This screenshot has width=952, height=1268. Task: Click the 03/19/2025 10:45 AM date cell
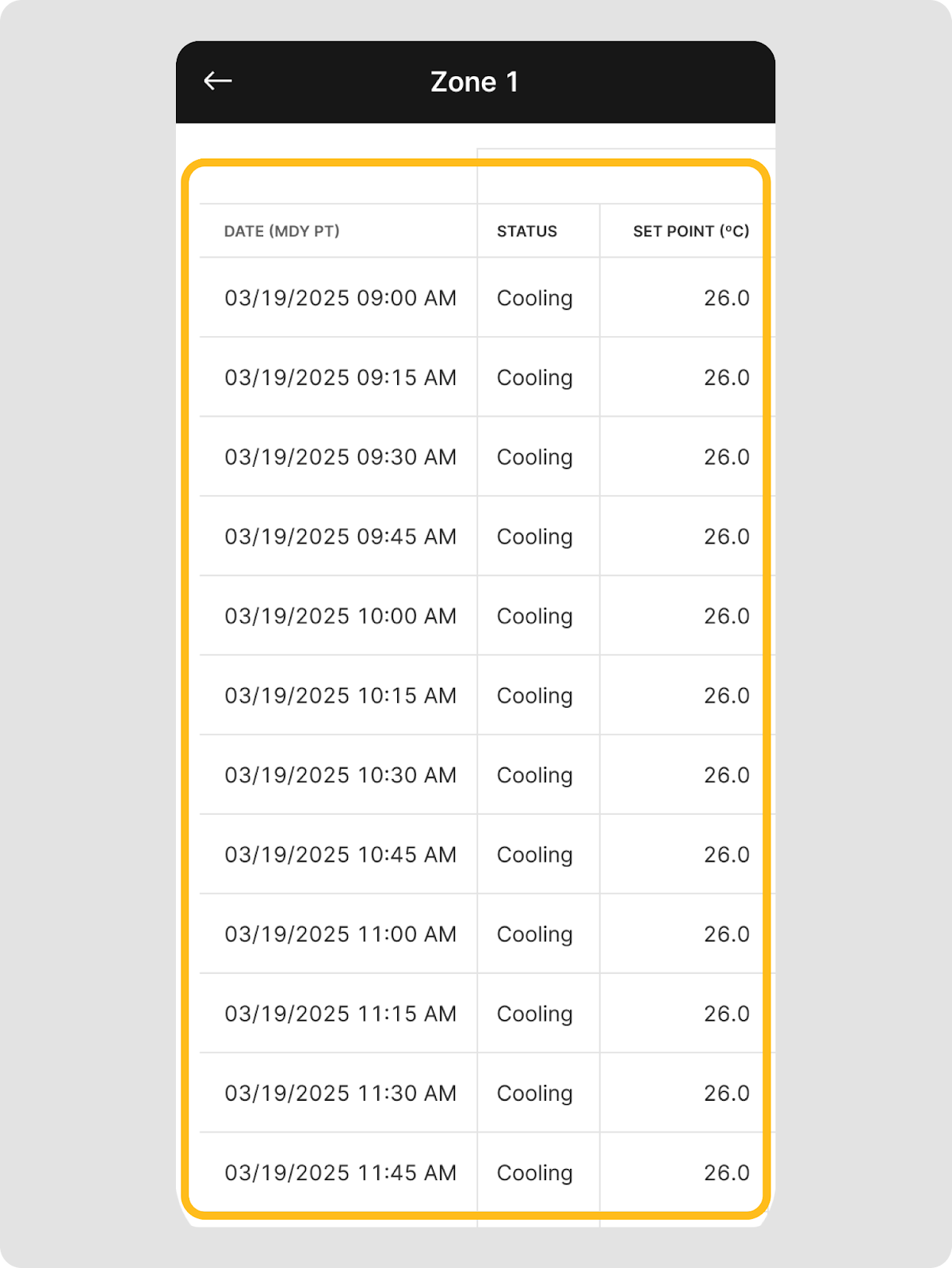pos(340,854)
